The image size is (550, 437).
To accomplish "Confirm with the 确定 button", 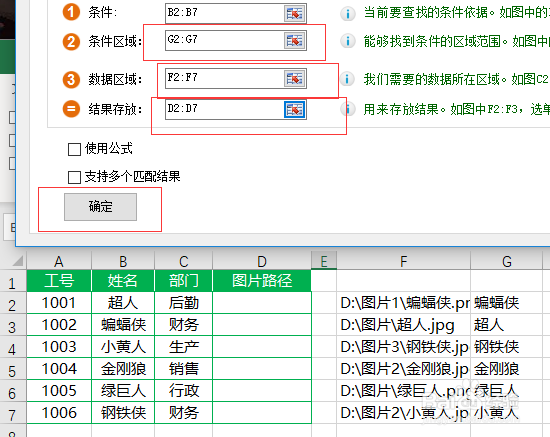I will pos(100,207).
